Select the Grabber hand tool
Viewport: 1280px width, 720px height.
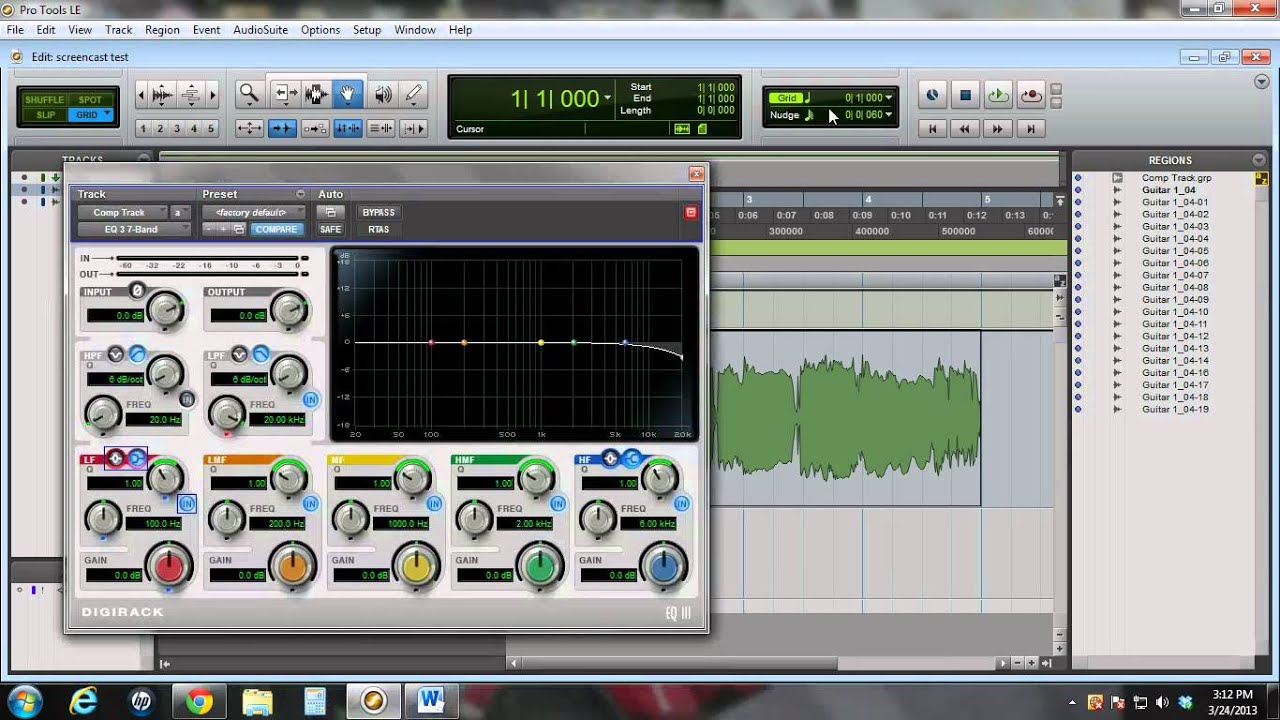[x=348, y=94]
